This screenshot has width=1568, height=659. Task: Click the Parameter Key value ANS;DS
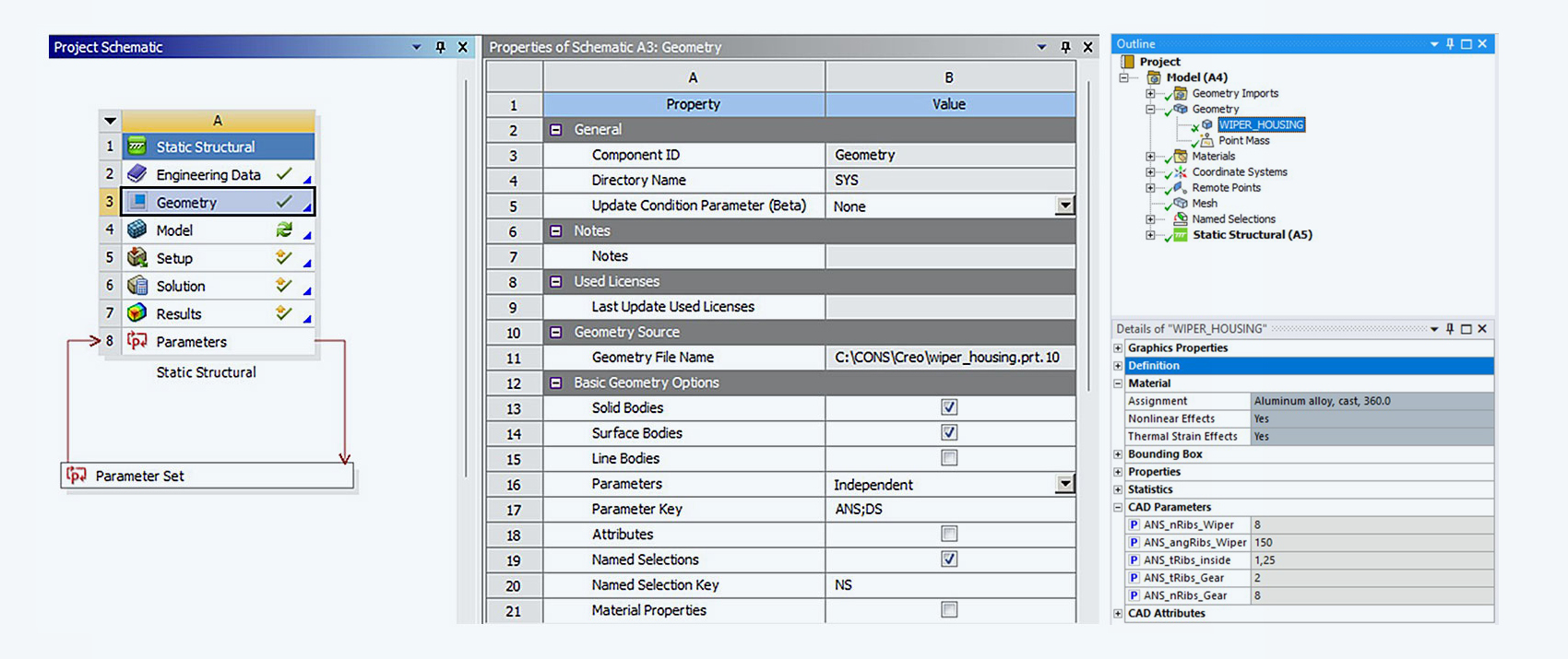coord(950,509)
